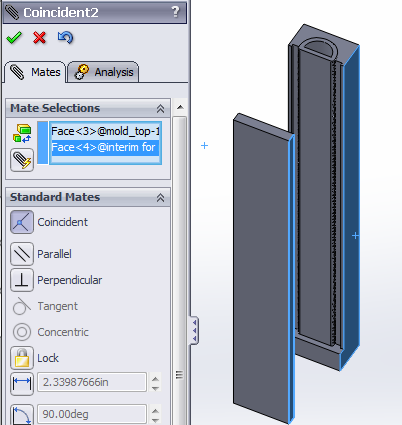Click the Perpendicular mate label
This screenshot has height=425, width=402.
(70, 280)
